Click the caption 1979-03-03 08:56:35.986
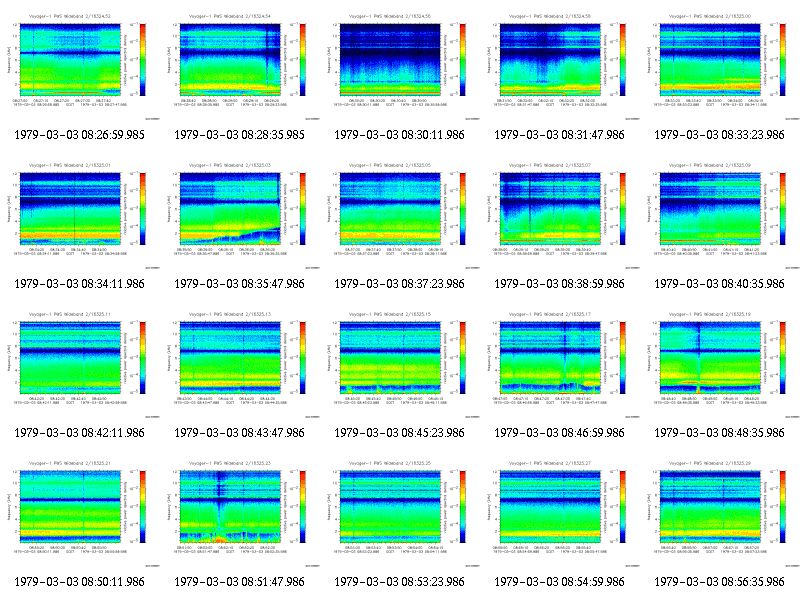The image size is (800, 596). click(719, 582)
